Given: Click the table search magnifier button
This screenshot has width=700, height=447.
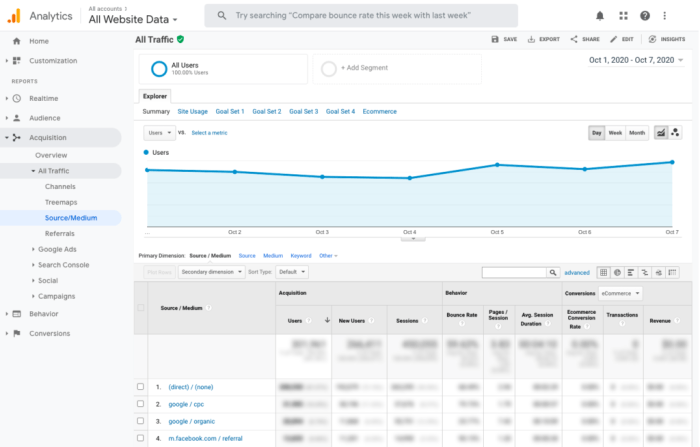Looking at the screenshot, I should tap(553, 272).
